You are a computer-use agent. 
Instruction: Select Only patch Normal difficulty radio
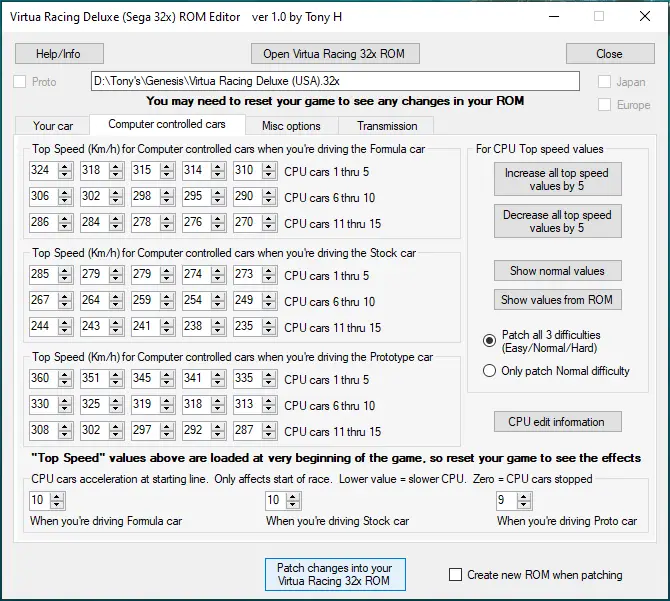489,370
